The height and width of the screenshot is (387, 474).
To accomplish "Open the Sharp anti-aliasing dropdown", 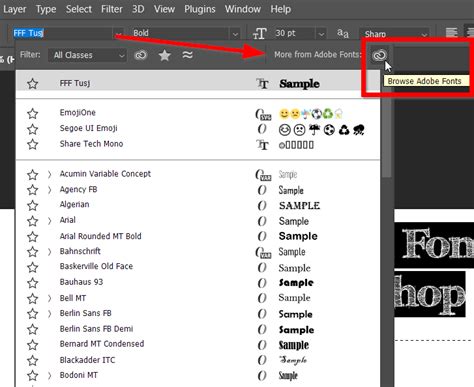I will tap(395, 34).
